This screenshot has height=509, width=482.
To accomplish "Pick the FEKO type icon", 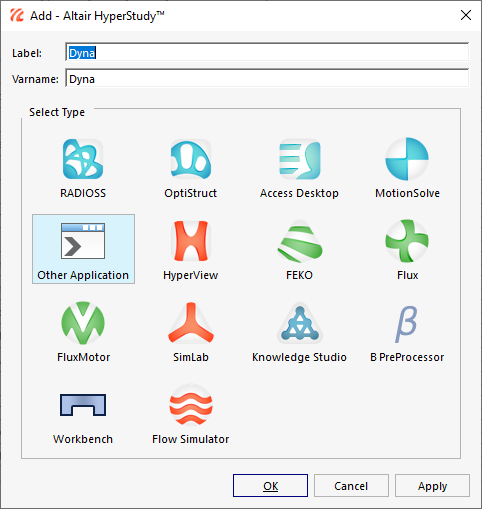I will point(299,241).
